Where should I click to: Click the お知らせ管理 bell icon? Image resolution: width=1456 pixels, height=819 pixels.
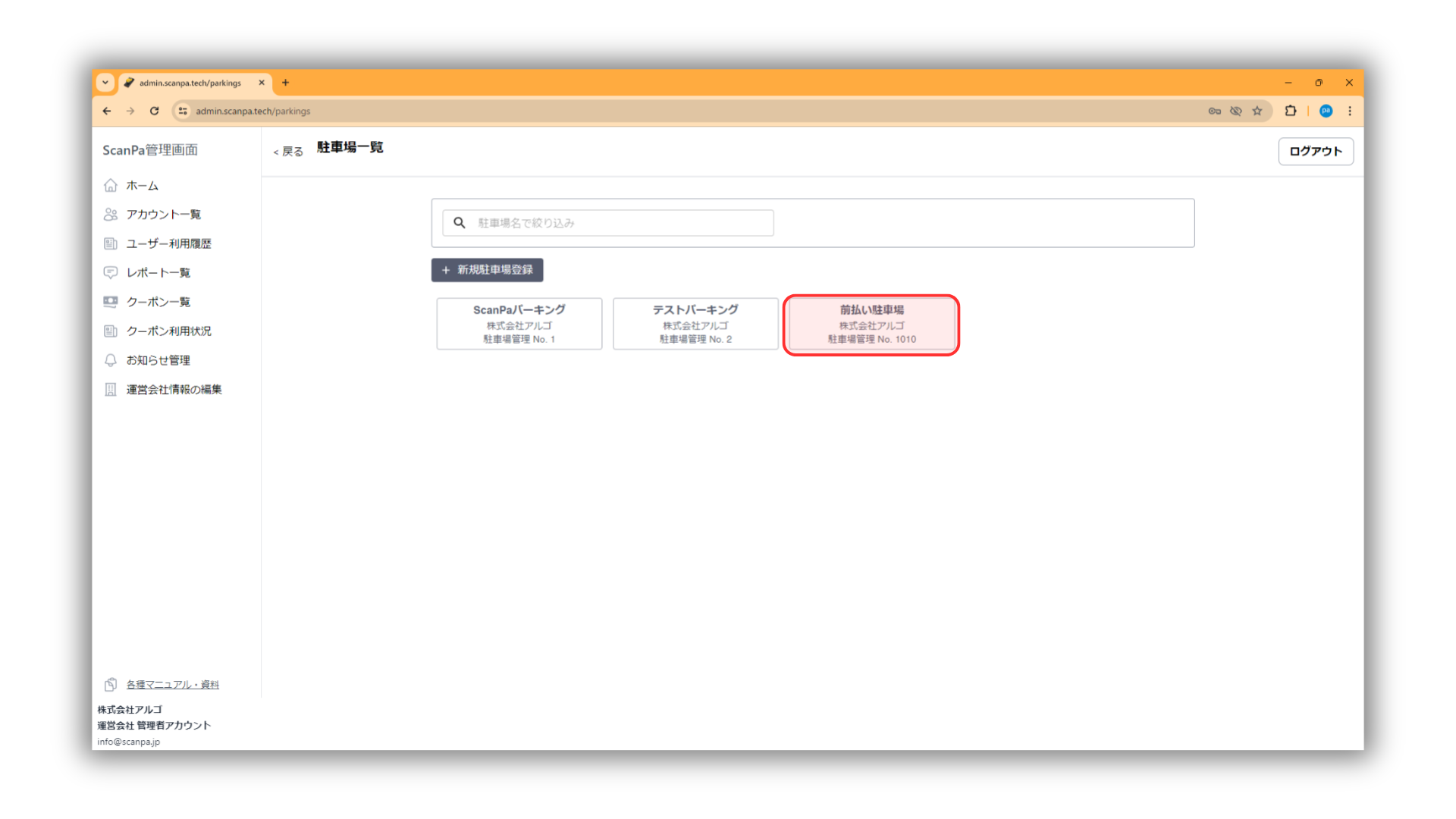[111, 360]
